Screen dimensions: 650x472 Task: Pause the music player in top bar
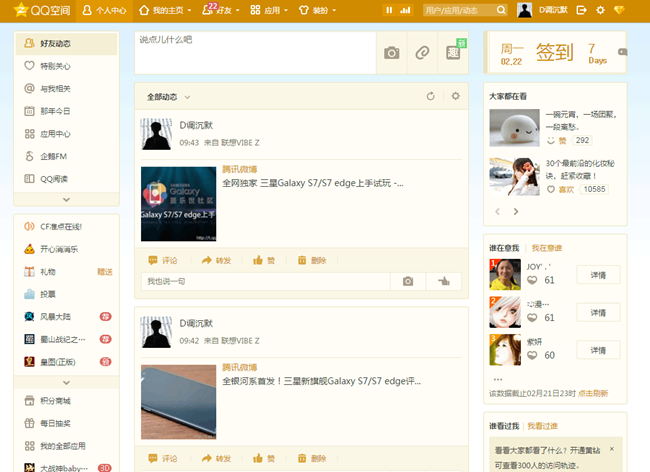(389, 10)
